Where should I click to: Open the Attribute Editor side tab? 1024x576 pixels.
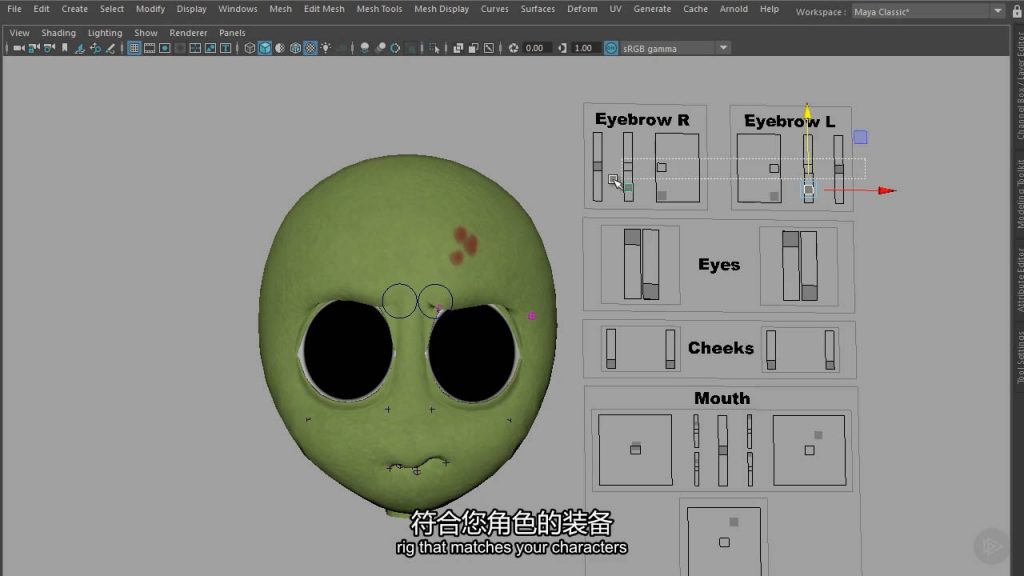pyautogui.click(x=1019, y=280)
